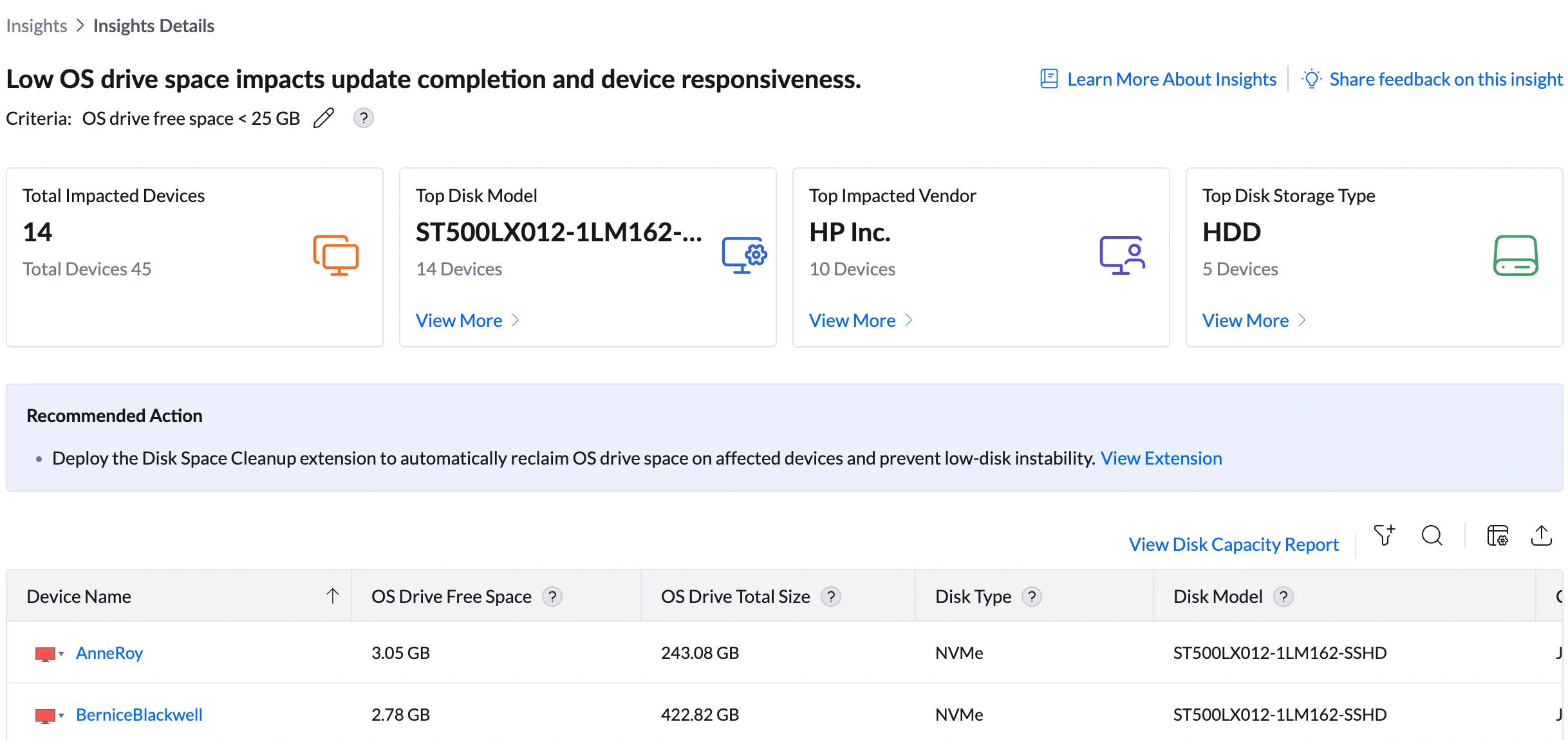Click the 14 Devices text under Top Disk Model
This screenshot has width=1568, height=740.
click(x=459, y=269)
